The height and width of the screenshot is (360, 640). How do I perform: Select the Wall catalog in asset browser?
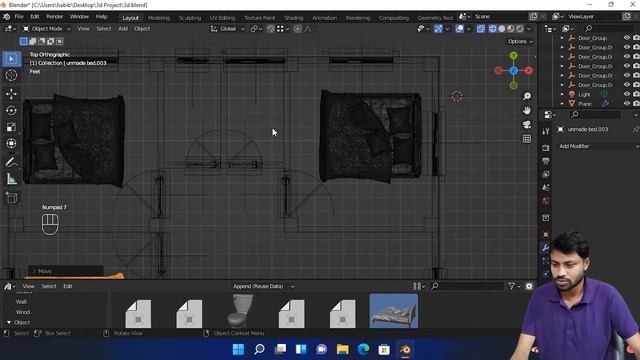[x=21, y=302]
